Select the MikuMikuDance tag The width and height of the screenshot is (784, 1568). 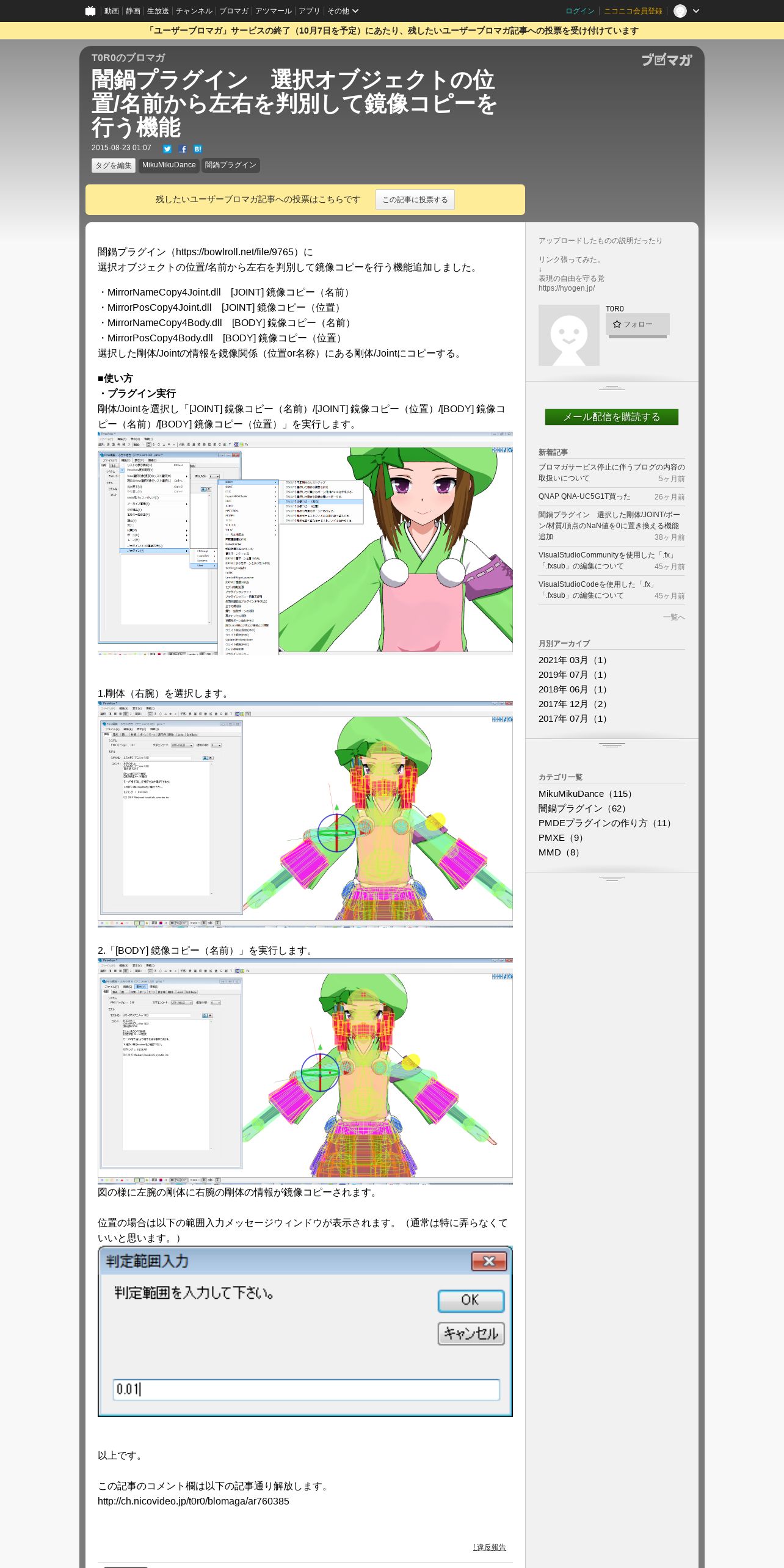click(169, 165)
